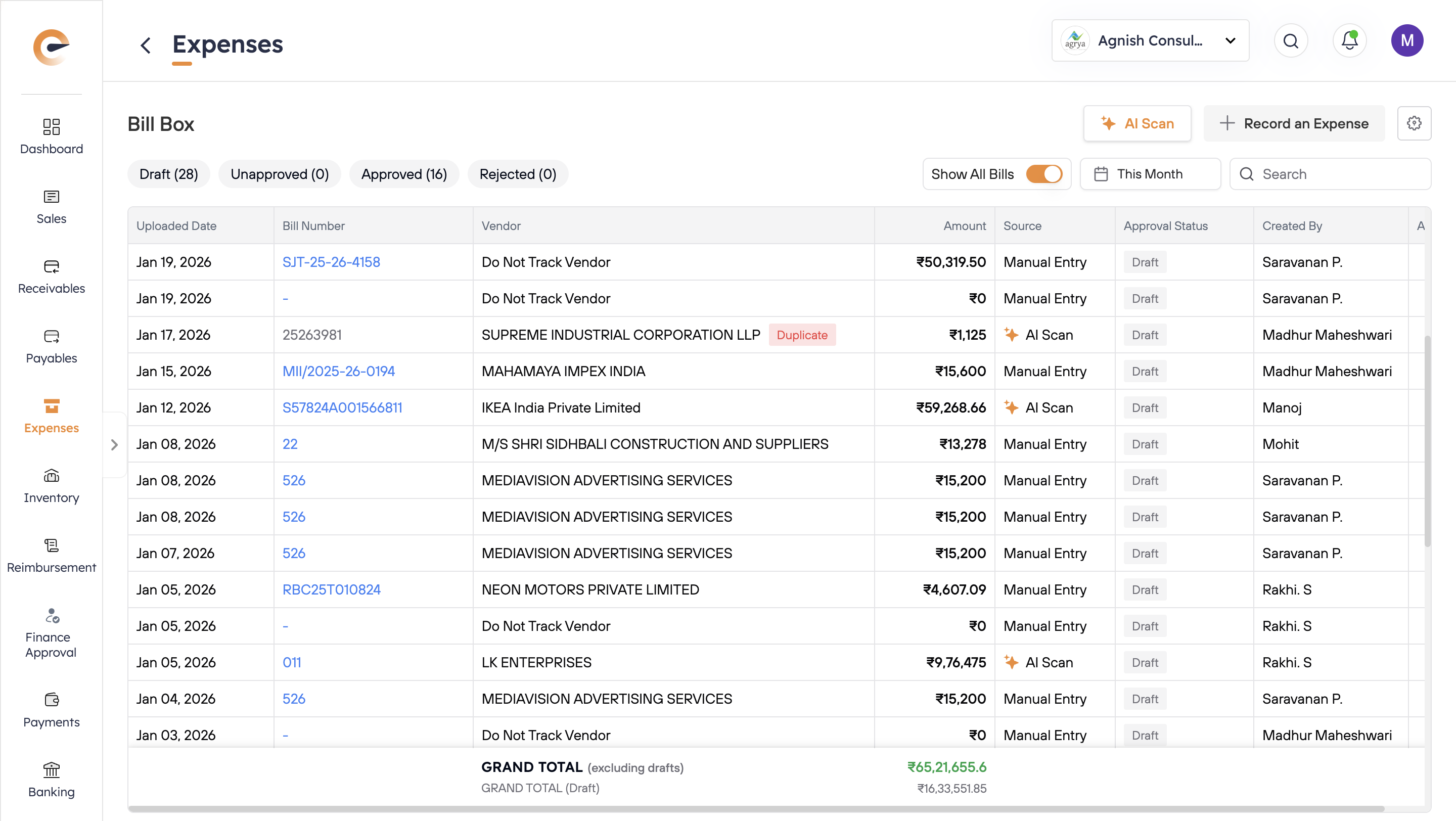Filter by the Rejected (0) tab
Viewport: 1456px width, 821px height.
(517, 174)
